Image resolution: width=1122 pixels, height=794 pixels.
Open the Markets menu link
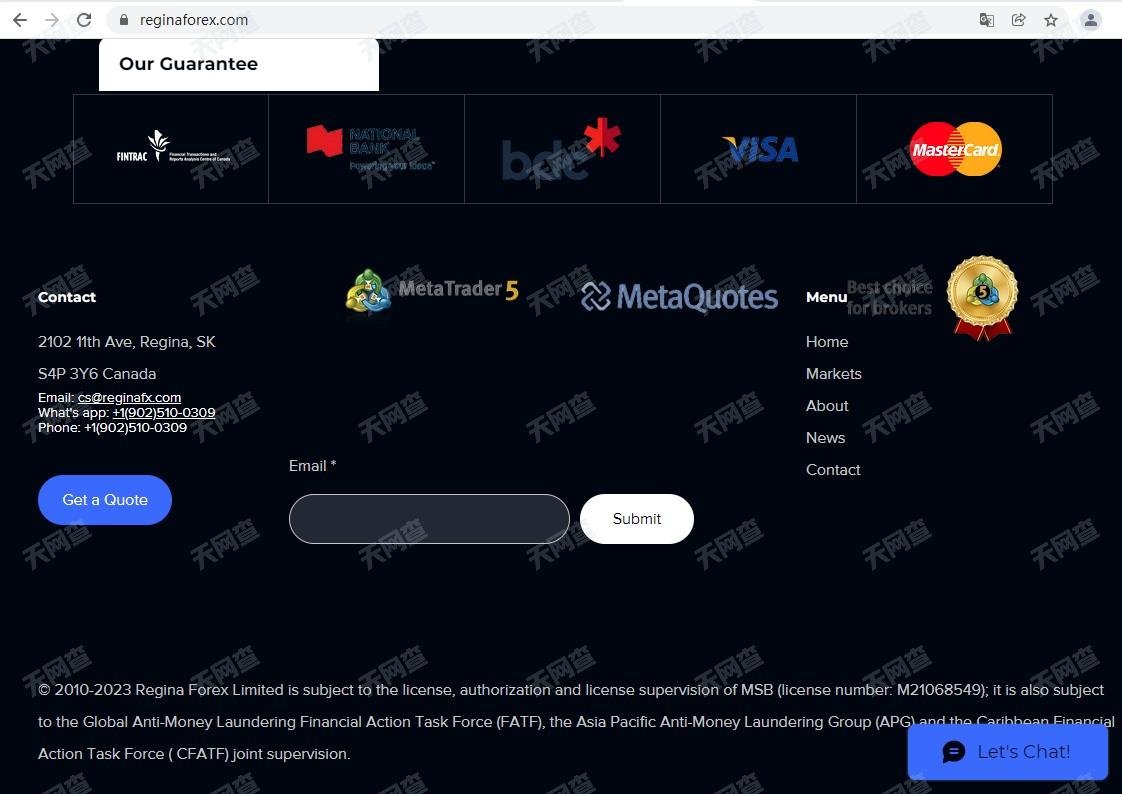coord(834,374)
